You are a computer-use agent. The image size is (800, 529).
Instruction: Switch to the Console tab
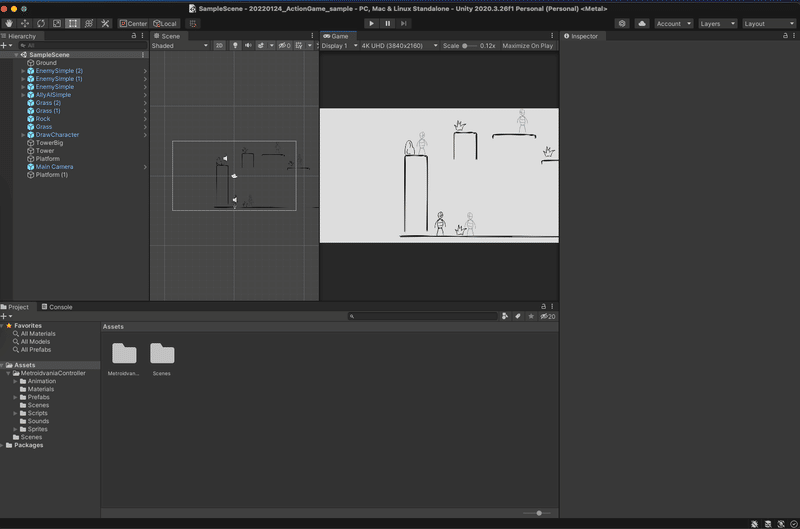(x=57, y=307)
